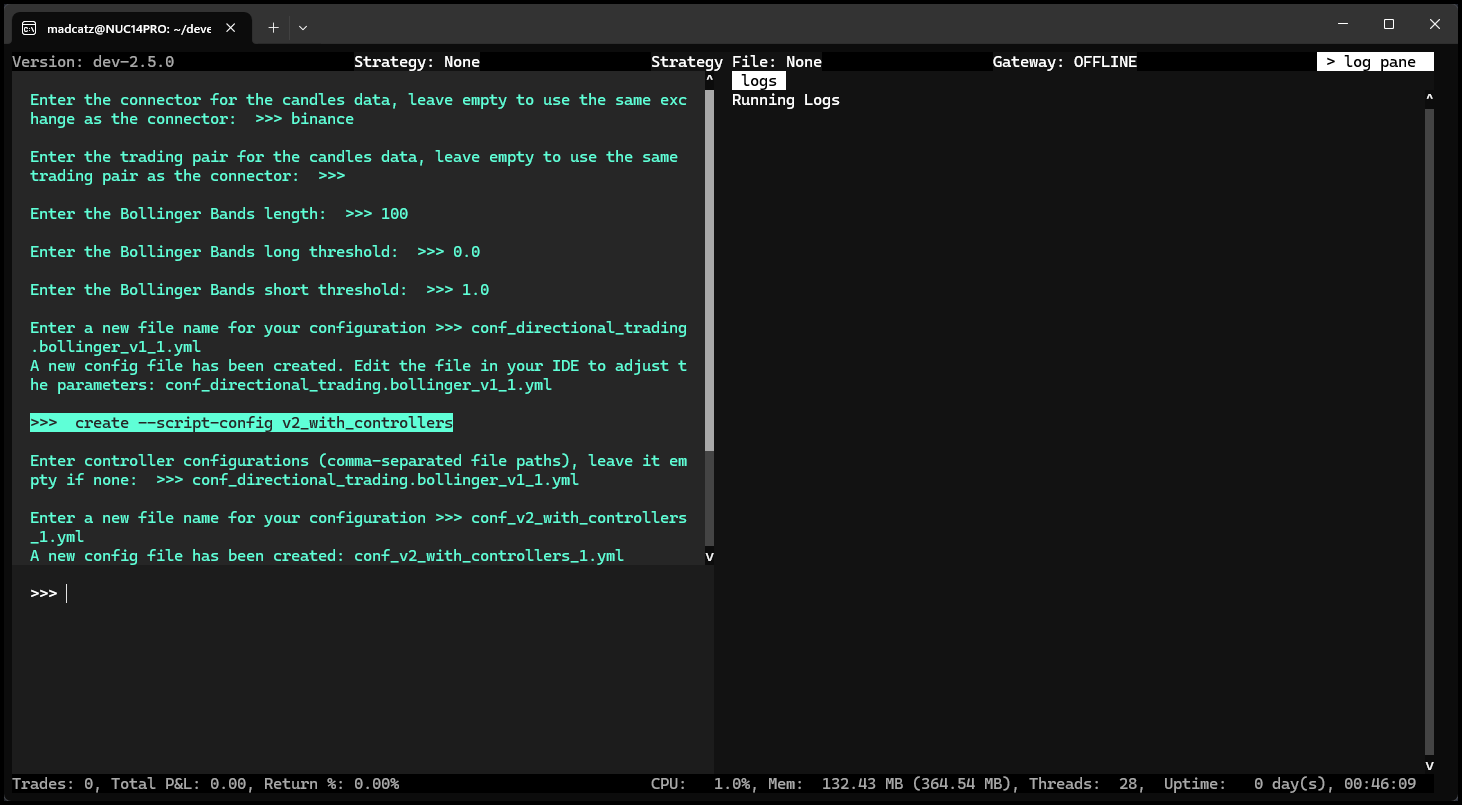The image size is (1462, 805).
Task: Maximize the terminal window
Action: click(x=1389, y=25)
